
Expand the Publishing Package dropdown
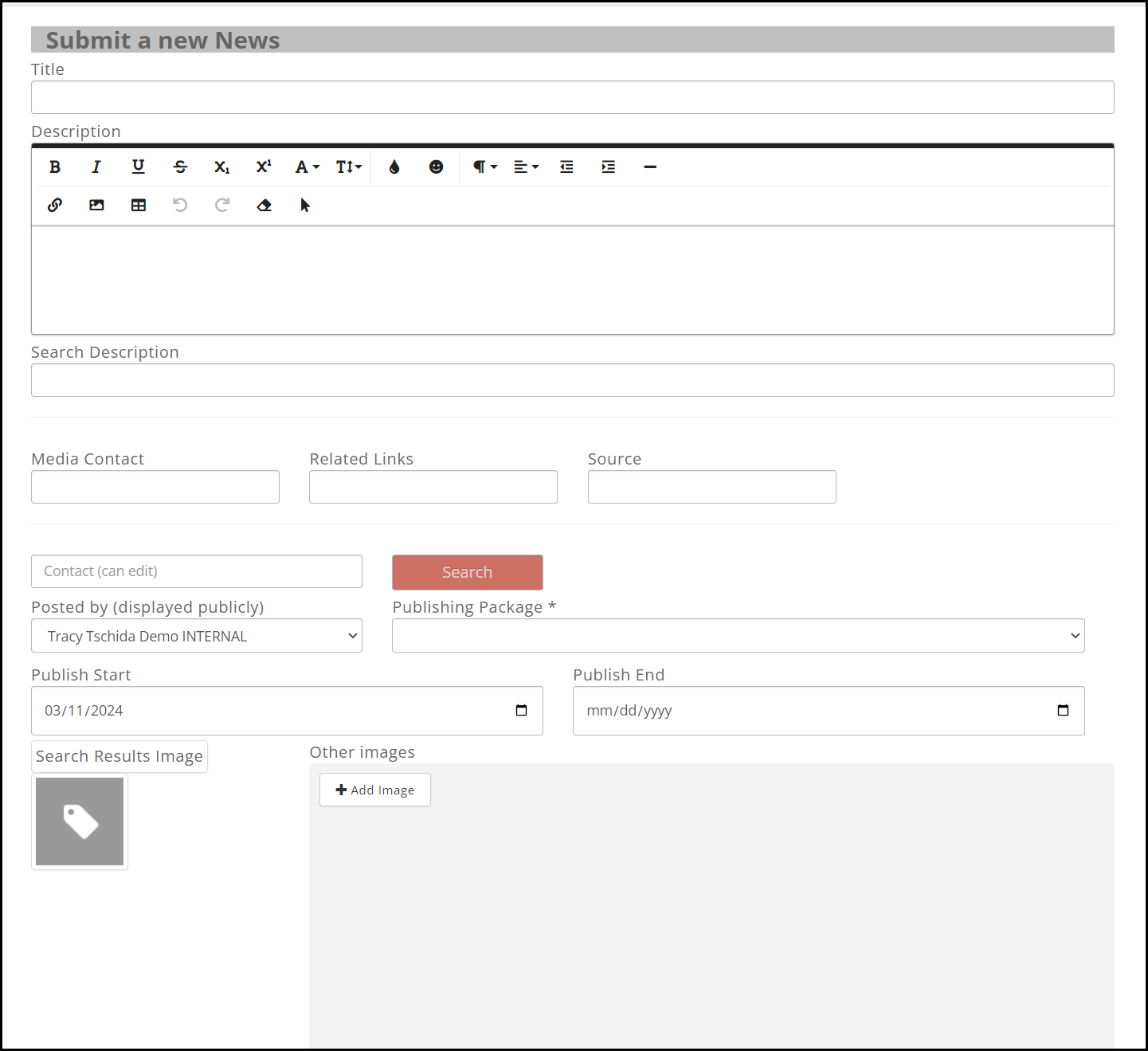(x=738, y=636)
